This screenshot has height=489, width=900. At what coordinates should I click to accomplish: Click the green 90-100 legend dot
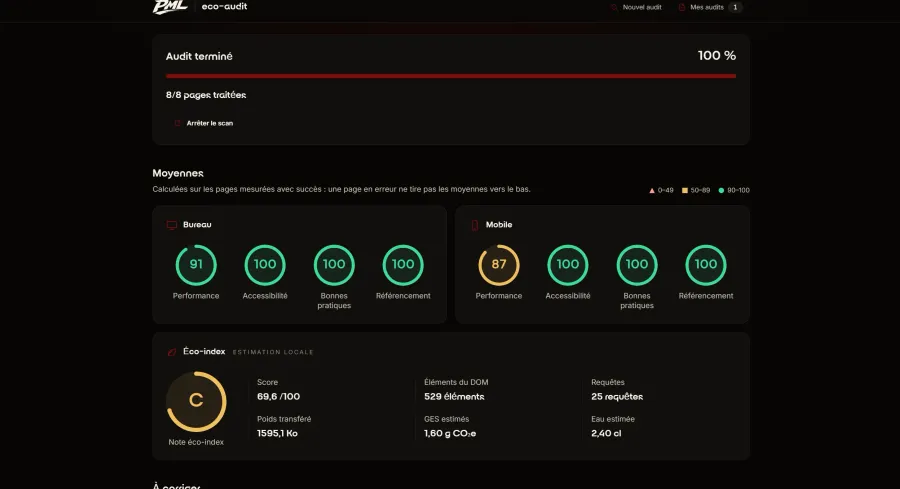click(x=721, y=191)
